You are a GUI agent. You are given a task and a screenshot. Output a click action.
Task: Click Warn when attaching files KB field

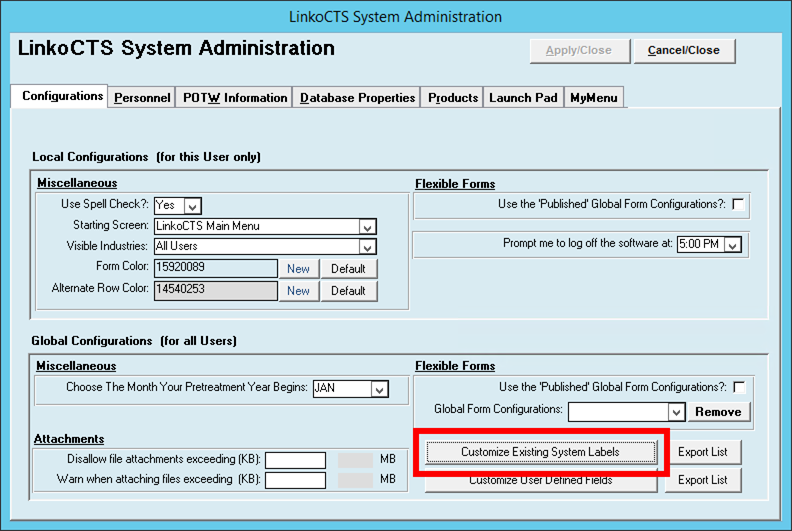coord(295,480)
